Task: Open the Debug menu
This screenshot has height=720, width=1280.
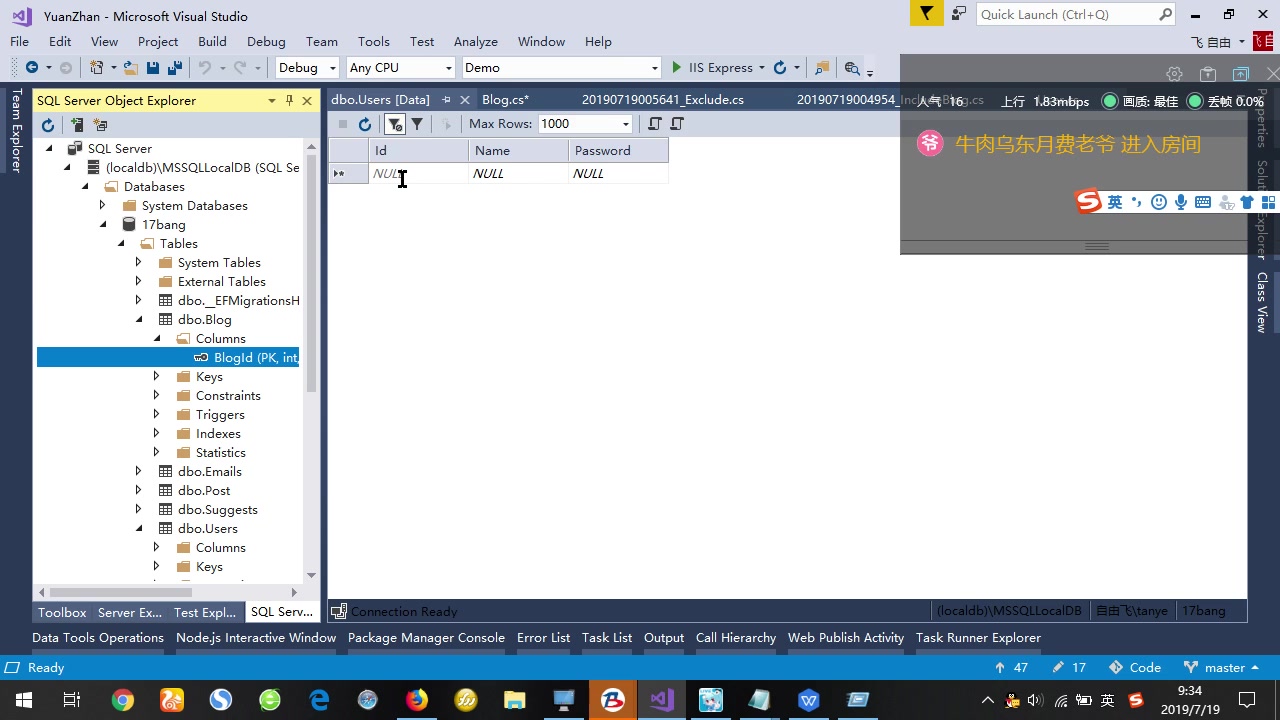Action: (266, 41)
